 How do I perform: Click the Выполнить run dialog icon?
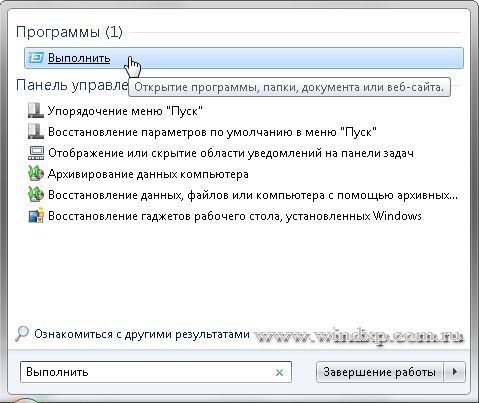pyautogui.click(x=36, y=58)
